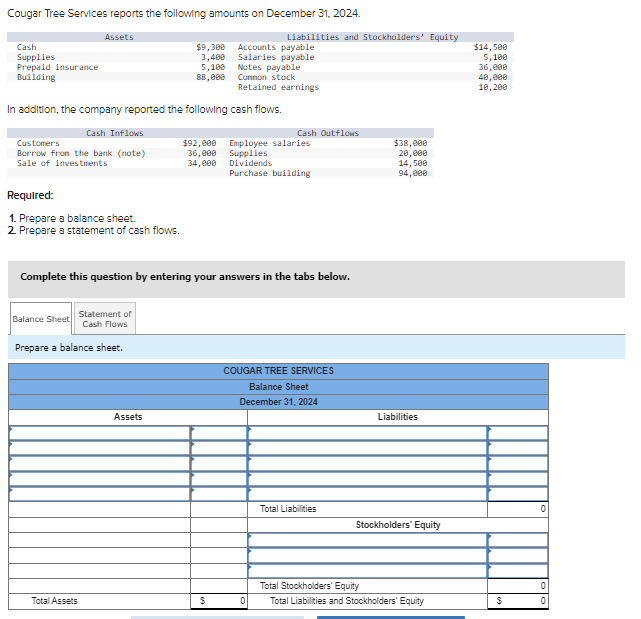
Task: Open fourth asset account name dropdown
Action: pyautogui.click(x=99, y=479)
